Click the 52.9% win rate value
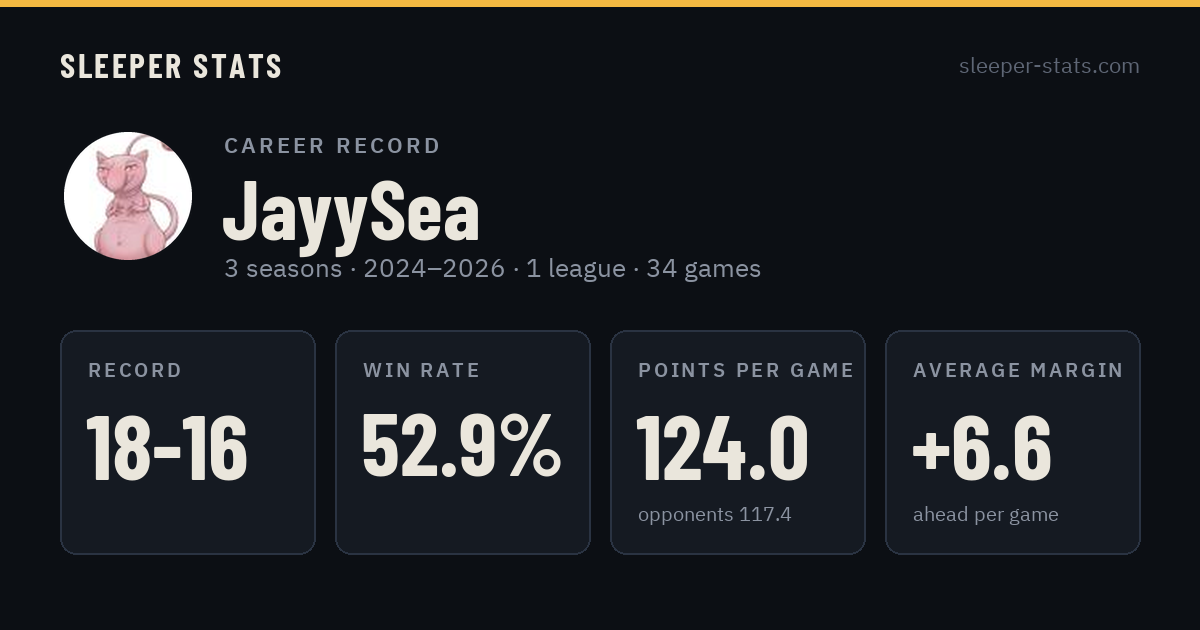 tap(461, 447)
